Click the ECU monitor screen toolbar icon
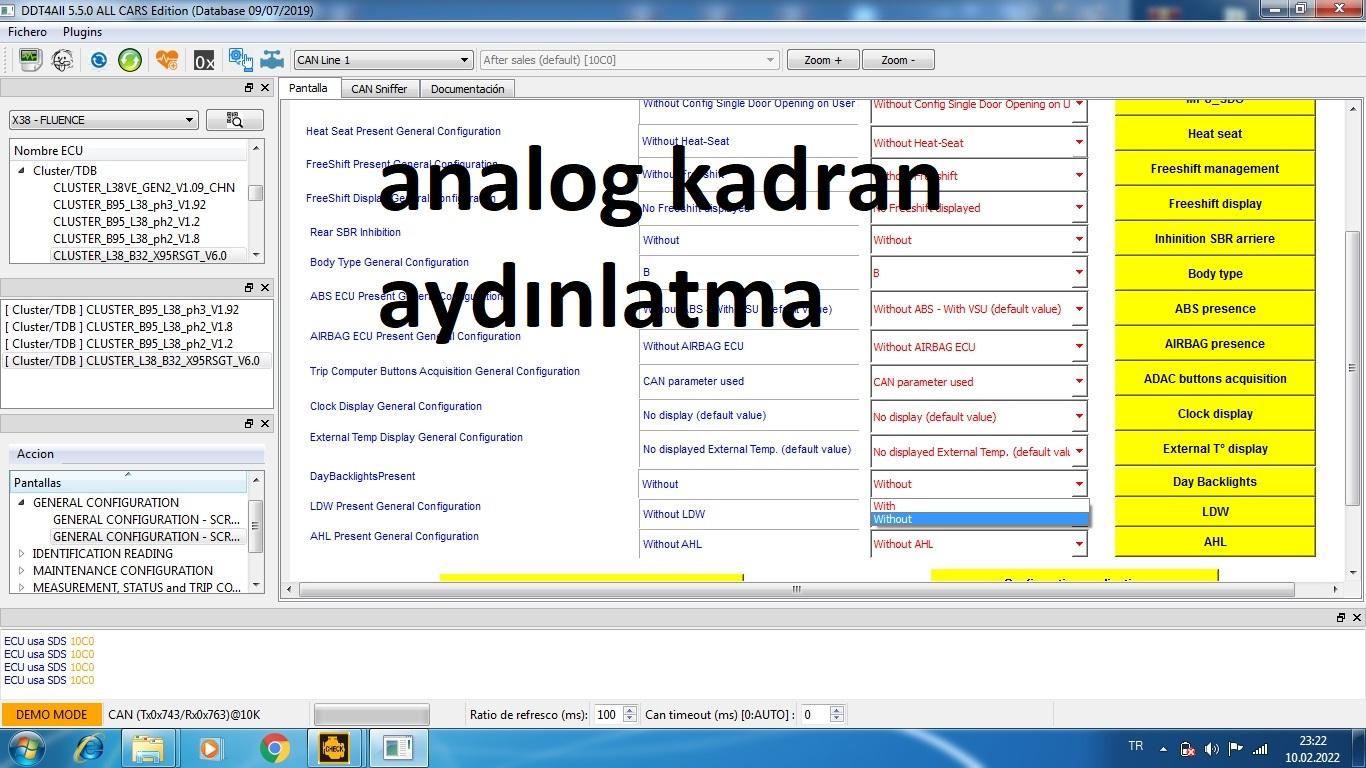The width and height of the screenshot is (1366, 768). pyautogui.click(x=29, y=60)
